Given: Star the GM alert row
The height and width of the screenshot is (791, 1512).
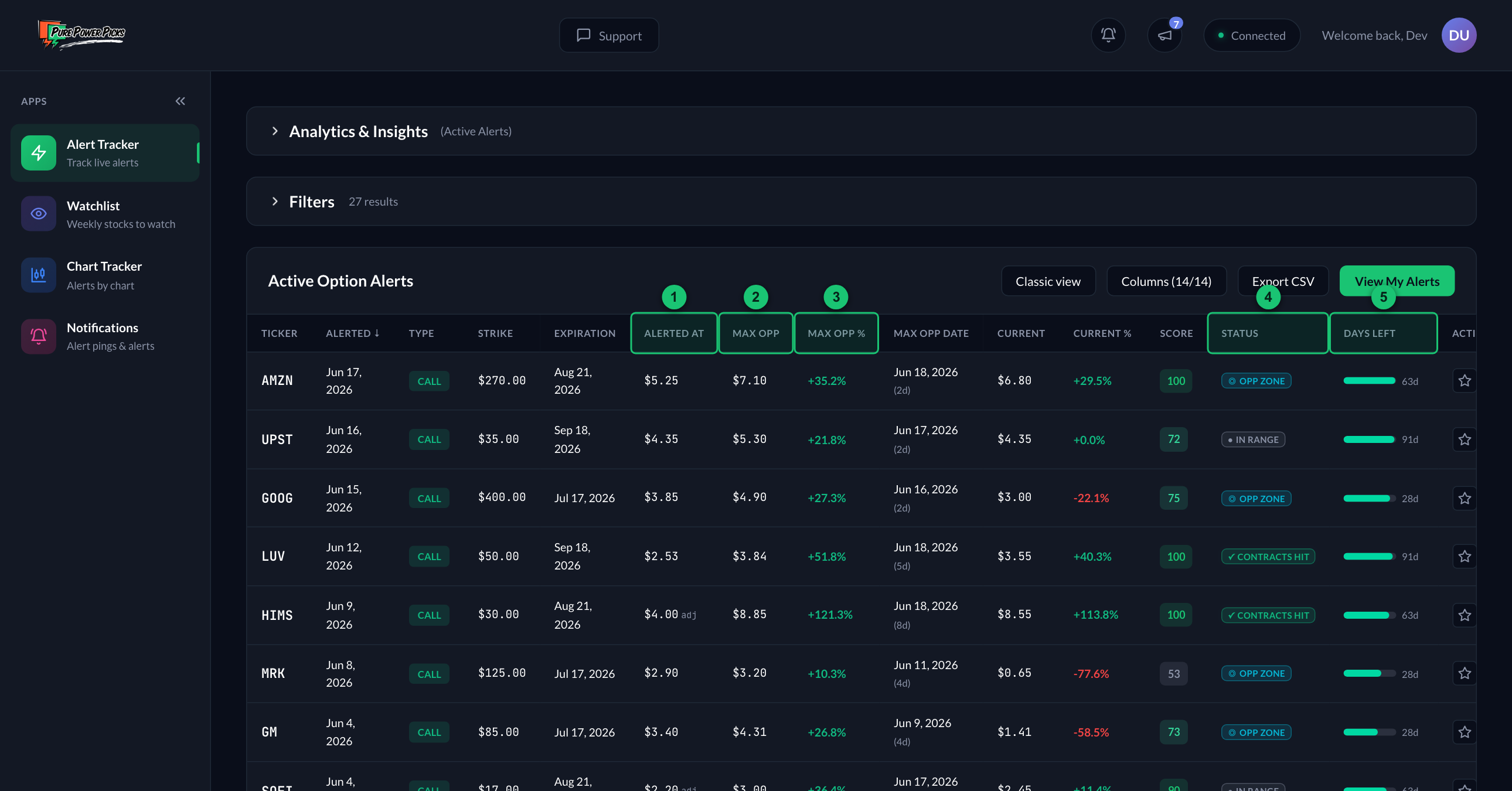Looking at the screenshot, I should (x=1465, y=732).
